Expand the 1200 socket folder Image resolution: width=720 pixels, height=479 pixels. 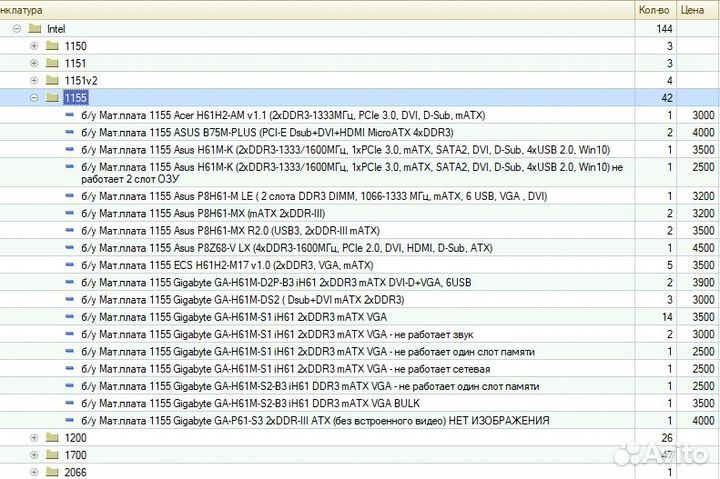click(34, 438)
